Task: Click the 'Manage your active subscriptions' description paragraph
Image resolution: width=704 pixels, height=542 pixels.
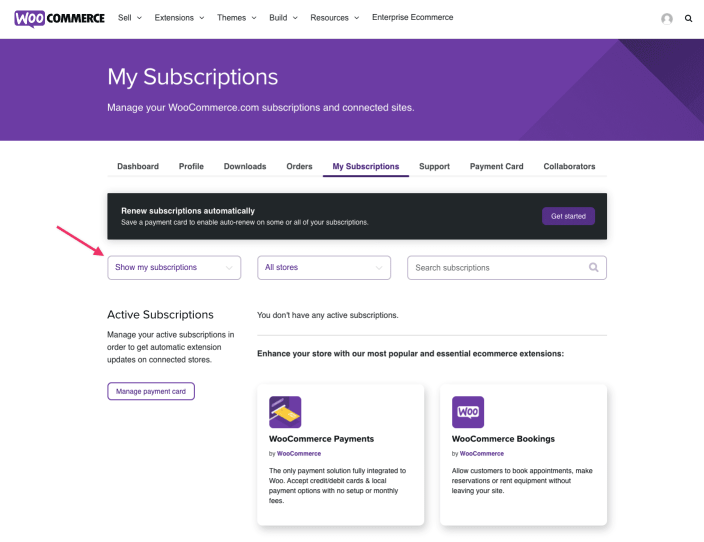Action: (x=171, y=347)
